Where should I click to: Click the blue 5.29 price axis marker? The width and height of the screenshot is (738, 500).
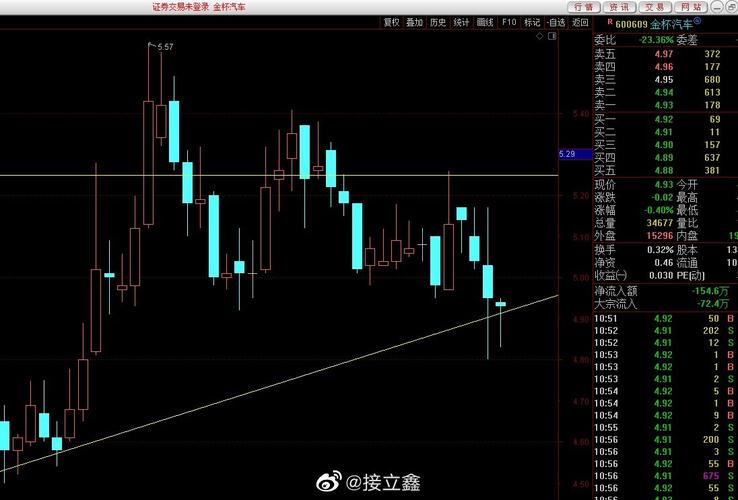[575, 154]
